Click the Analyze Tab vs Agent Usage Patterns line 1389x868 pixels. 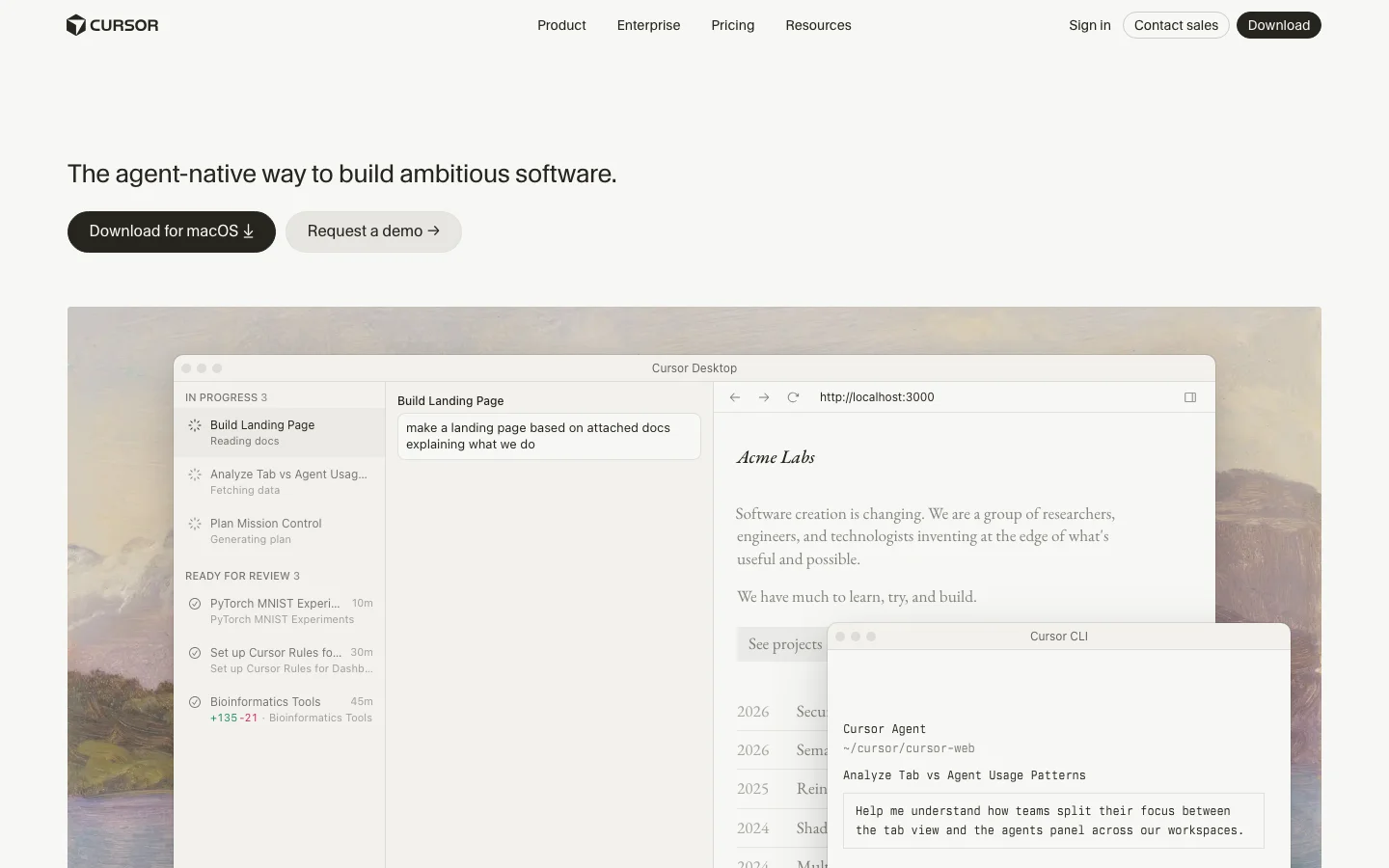pyautogui.click(x=965, y=775)
